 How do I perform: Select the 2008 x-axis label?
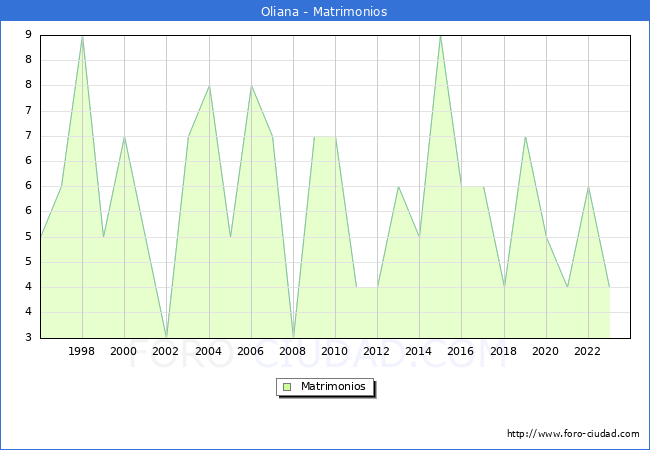pyautogui.click(x=293, y=351)
